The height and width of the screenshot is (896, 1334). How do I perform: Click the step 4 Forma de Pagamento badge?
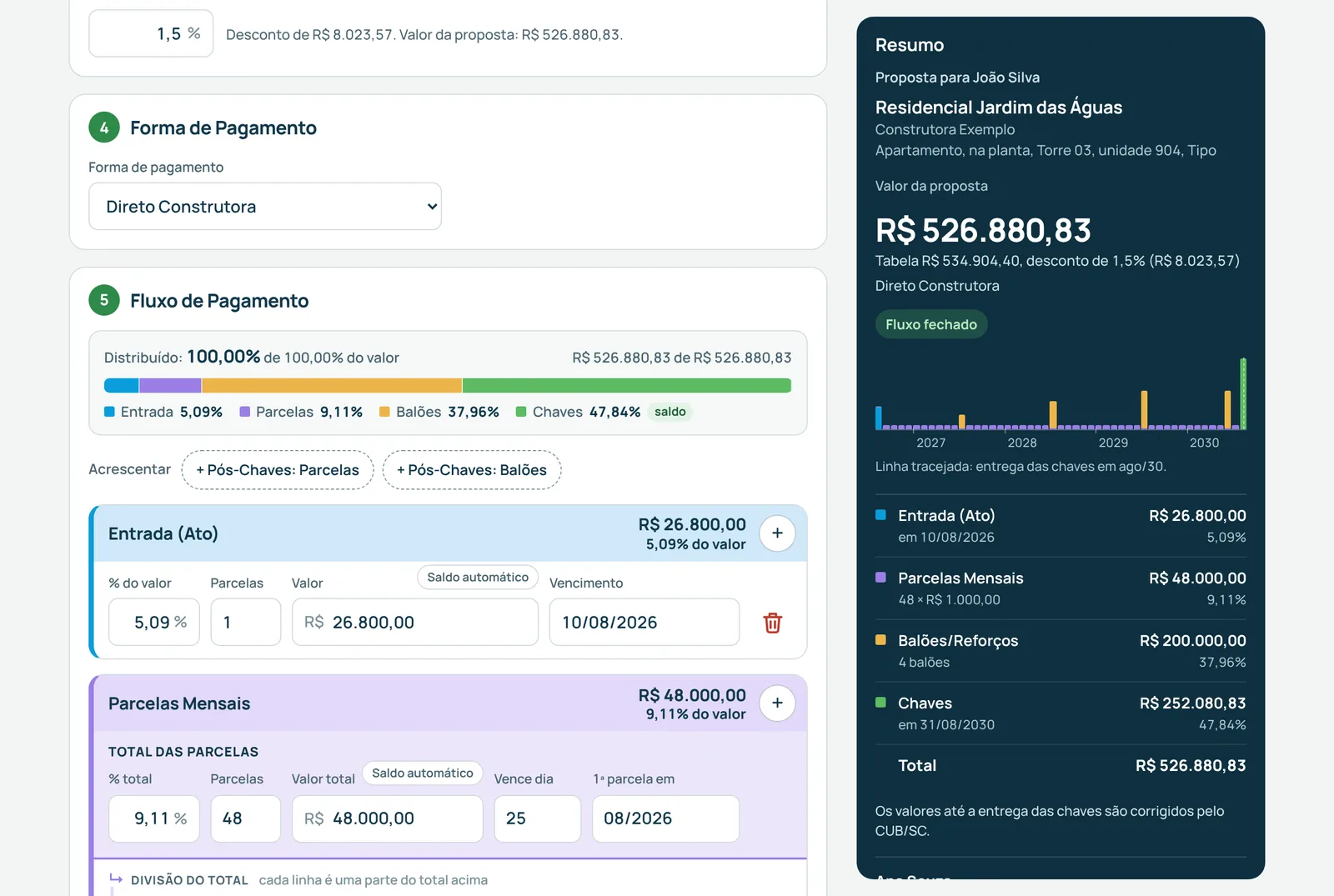coord(104,128)
